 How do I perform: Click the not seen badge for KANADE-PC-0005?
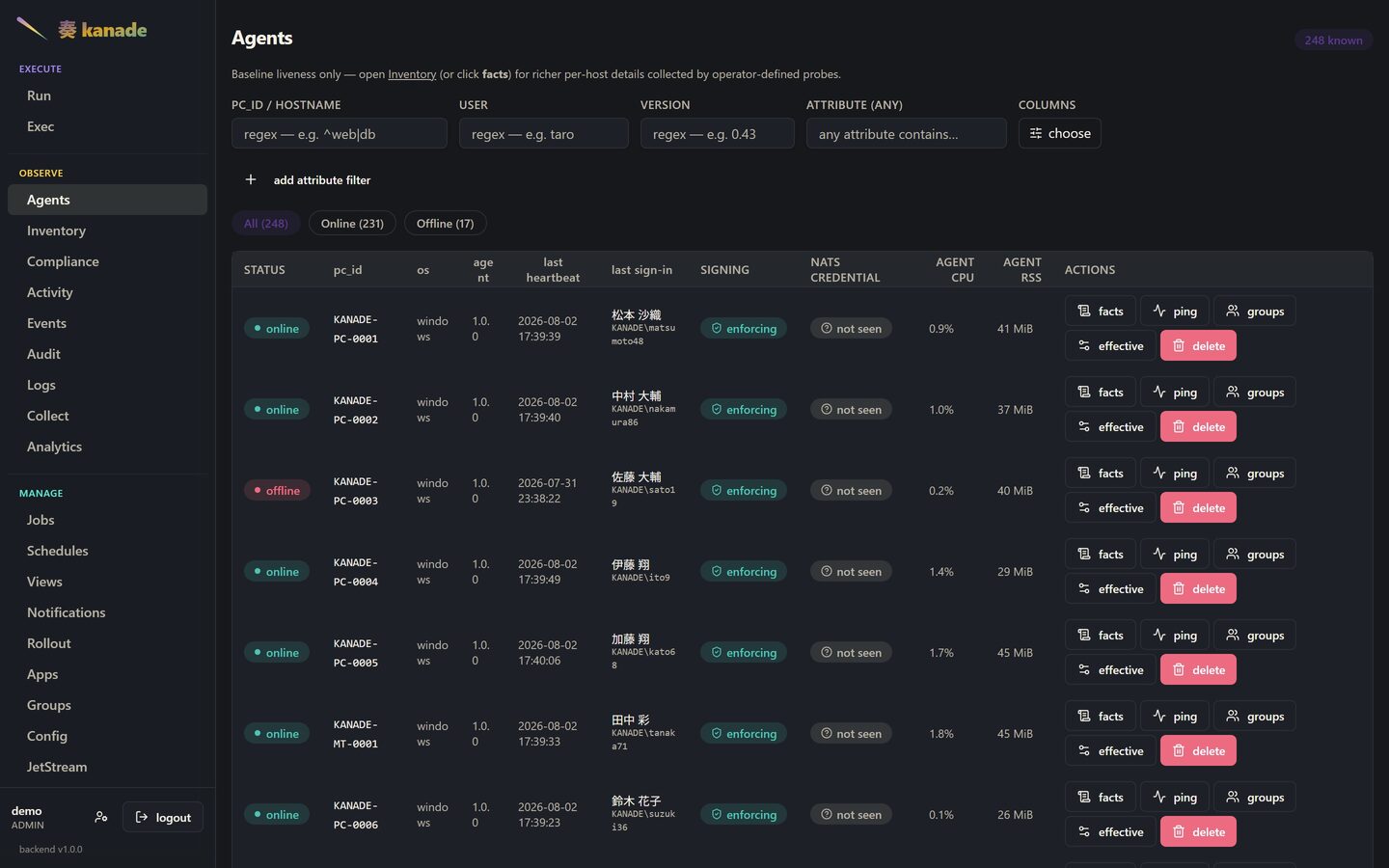click(852, 652)
